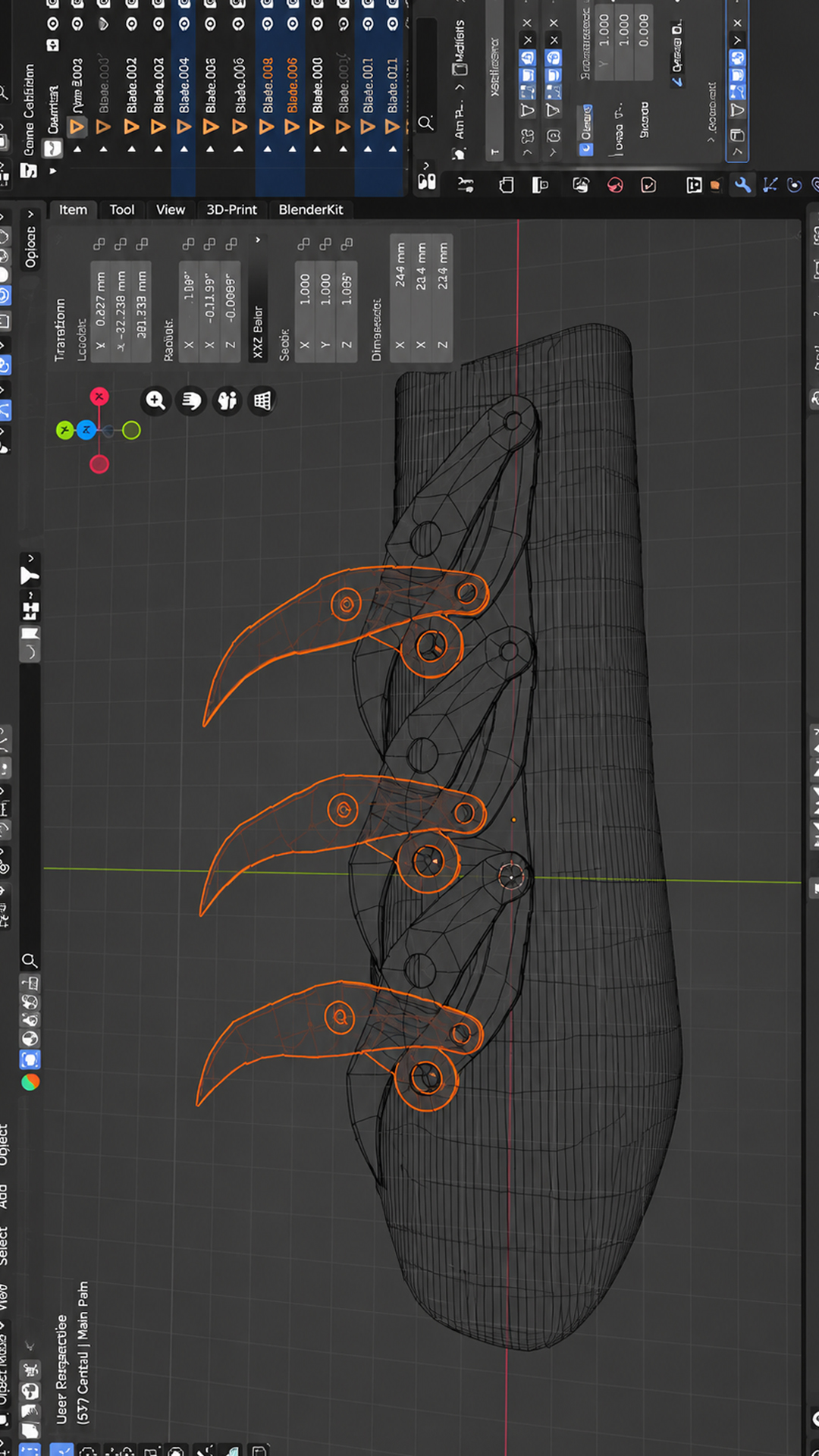Viewport: 819px width, 1456px height.
Task: Open the Tool properties tab icon
Action: coord(466,185)
